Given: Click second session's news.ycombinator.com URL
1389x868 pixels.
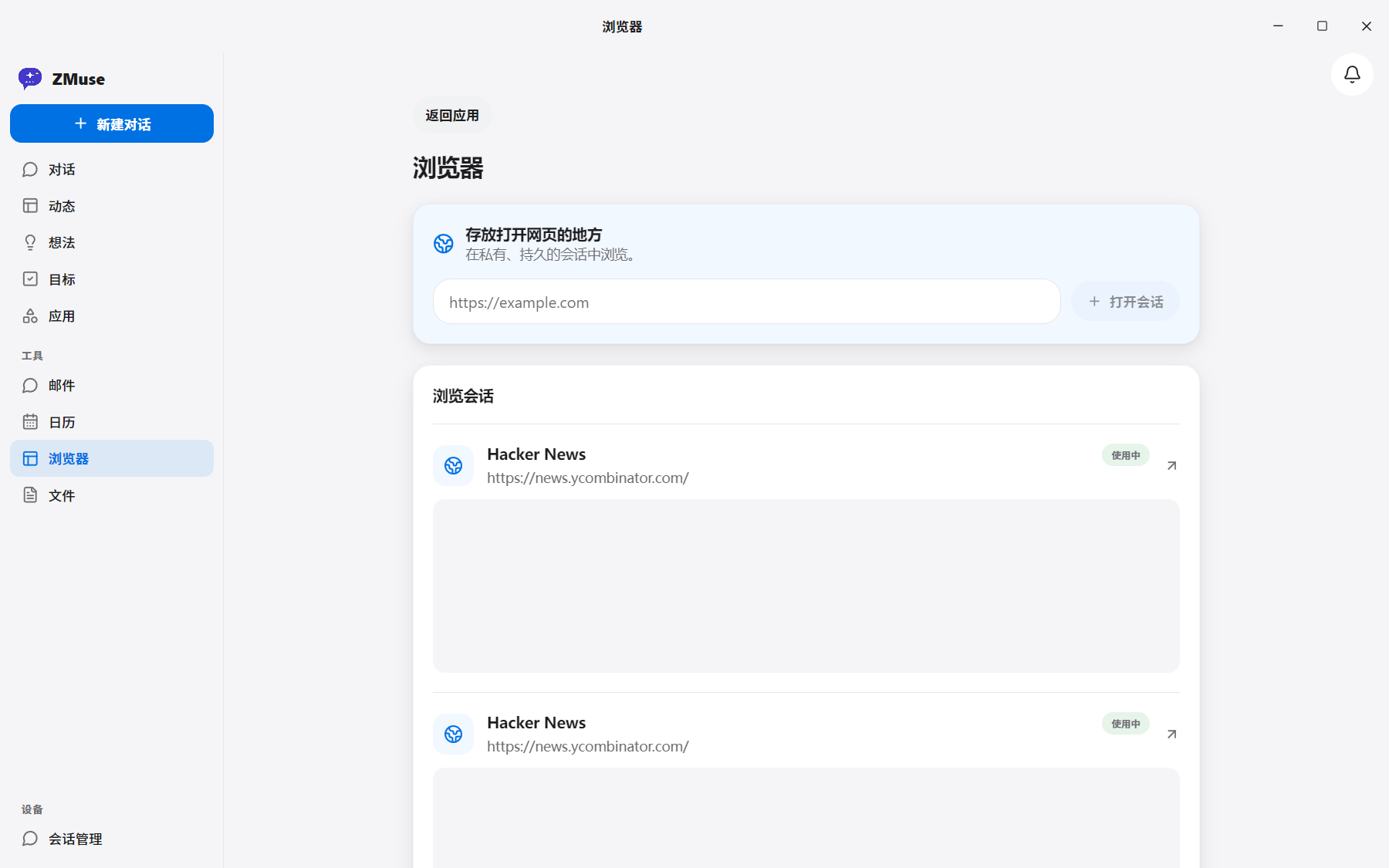Looking at the screenshot, I should 588,747.
